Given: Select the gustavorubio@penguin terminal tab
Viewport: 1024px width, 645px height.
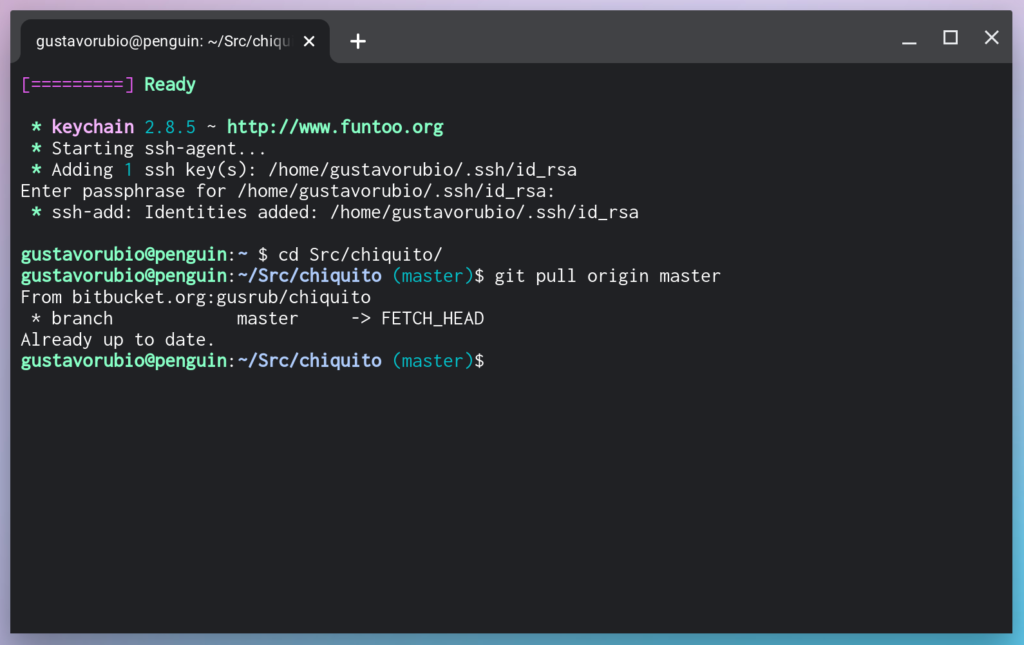Looking at the screenshot, I should [175, 41].
